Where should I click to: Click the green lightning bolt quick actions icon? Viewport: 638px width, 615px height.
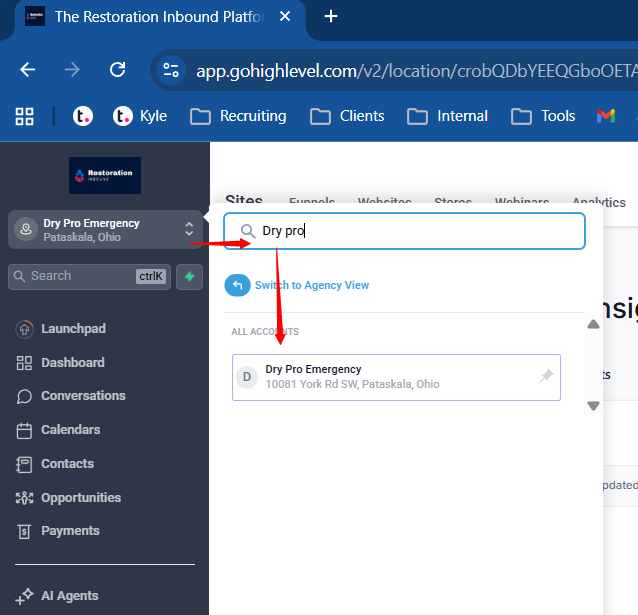pos(189,277)
